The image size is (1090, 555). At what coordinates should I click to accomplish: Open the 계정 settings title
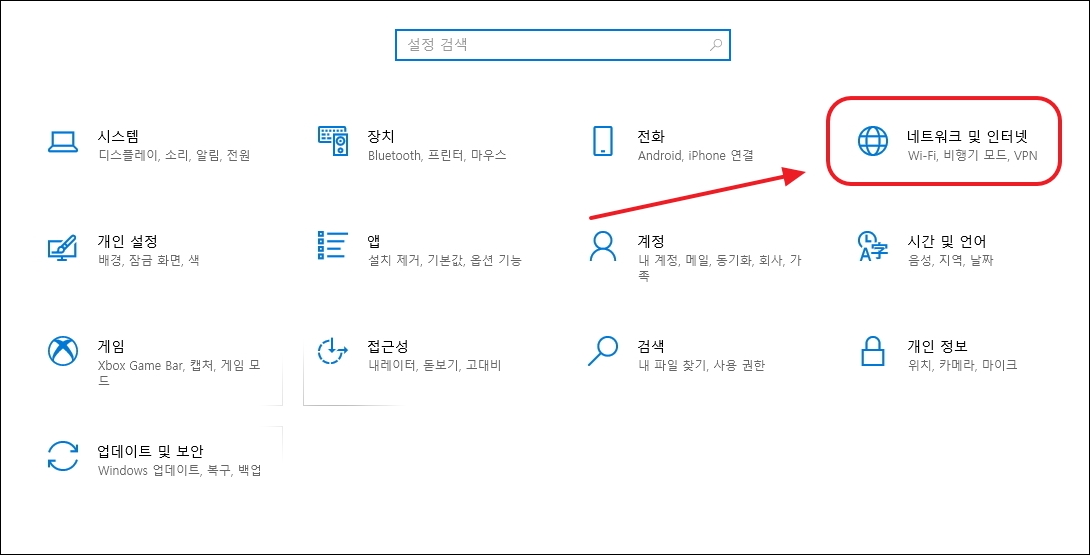tap(651, 241)
